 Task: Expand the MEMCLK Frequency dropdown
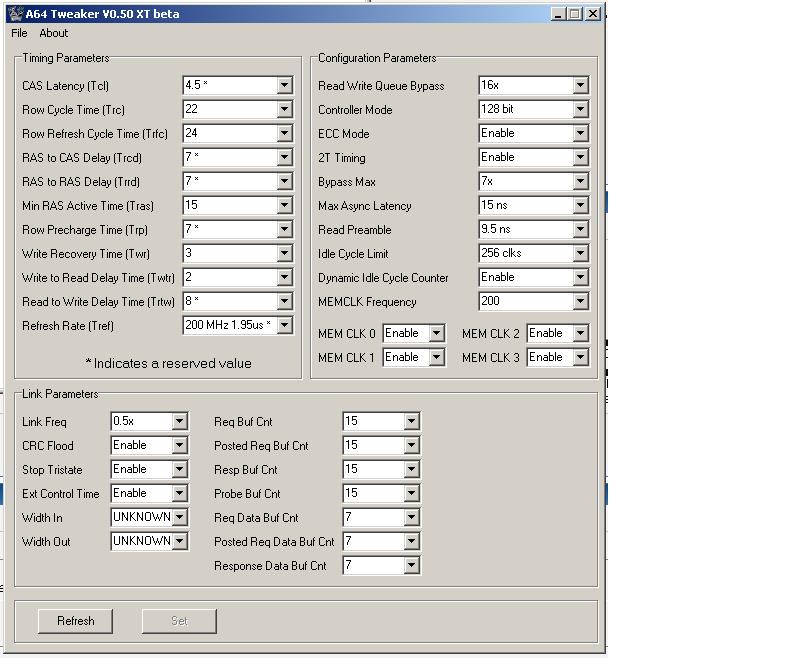pyautogui.click(x=581, y=301)
